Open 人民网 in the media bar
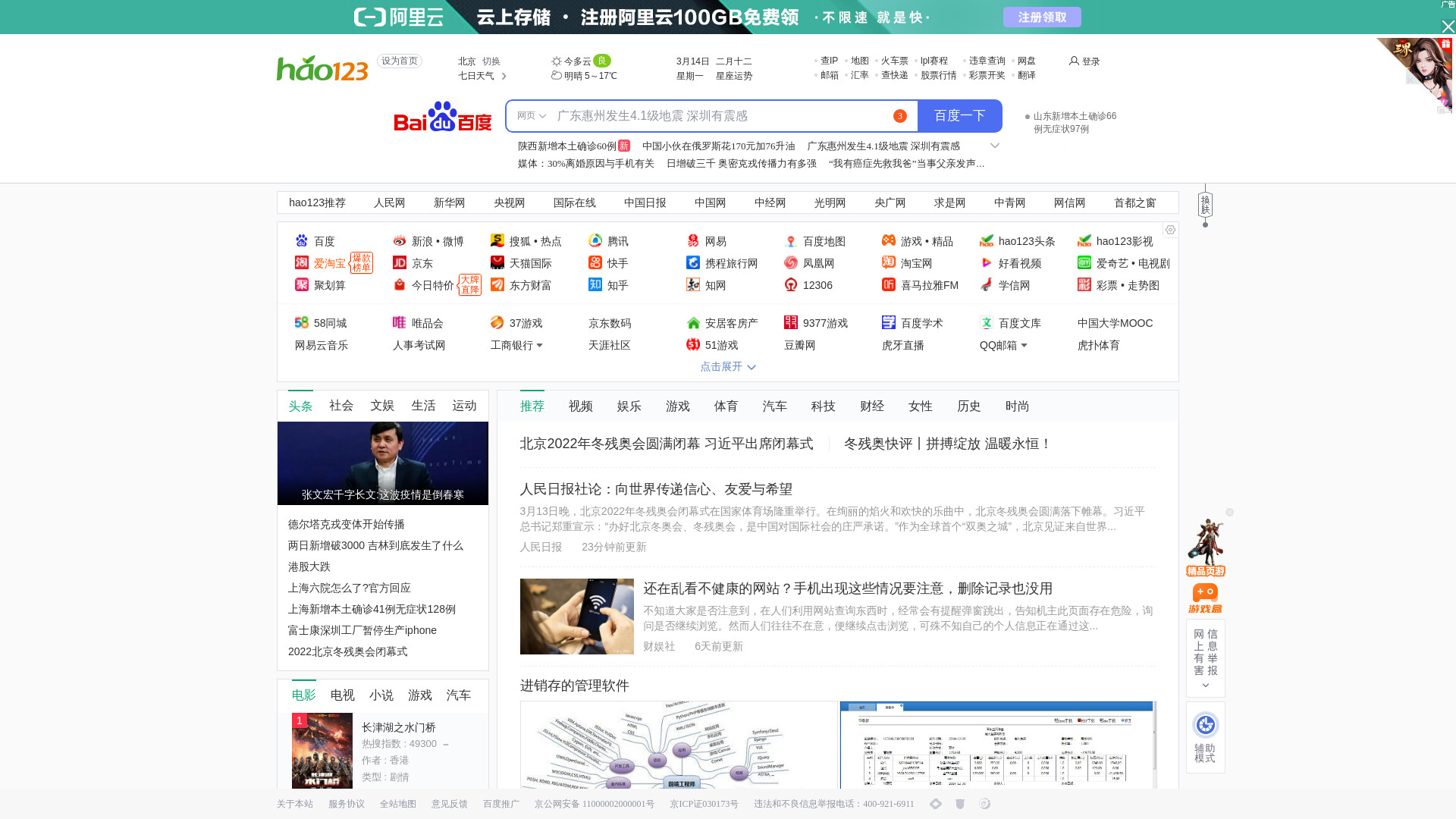 click(x=390, y=202)
